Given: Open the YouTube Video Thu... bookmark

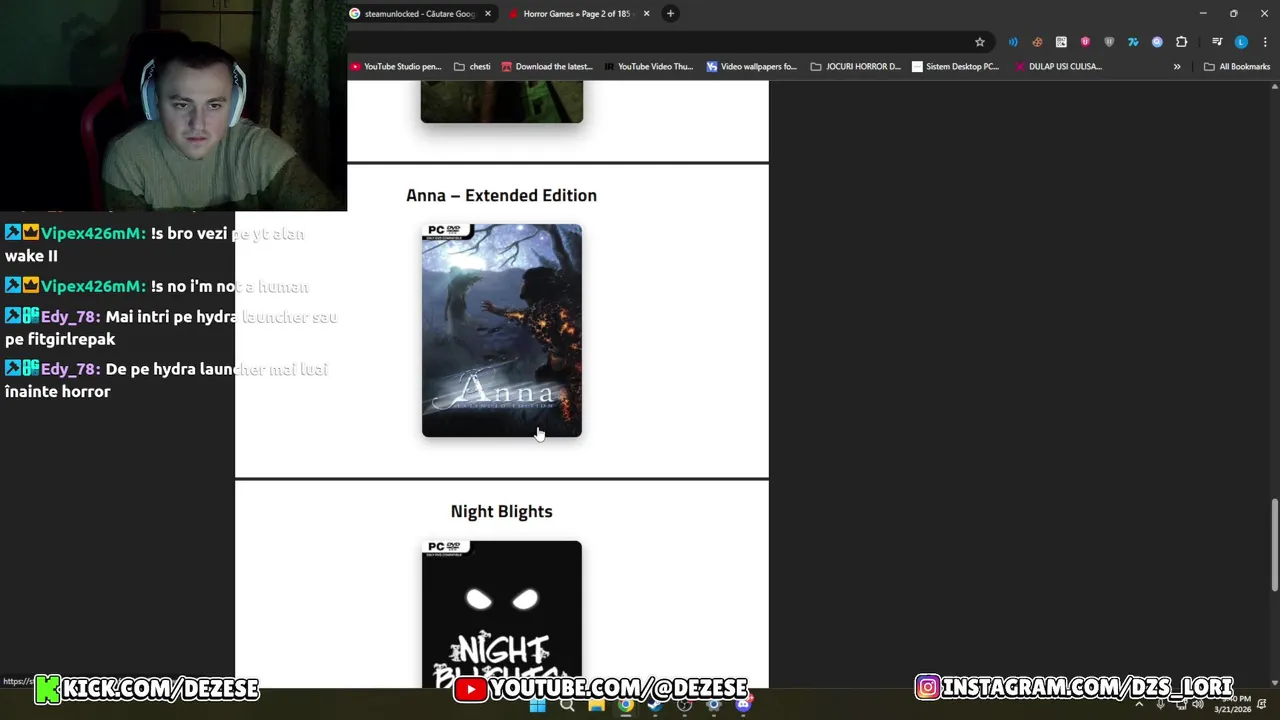Looking at the screenshot, I should pyautogui.click(x=648, y=67).
